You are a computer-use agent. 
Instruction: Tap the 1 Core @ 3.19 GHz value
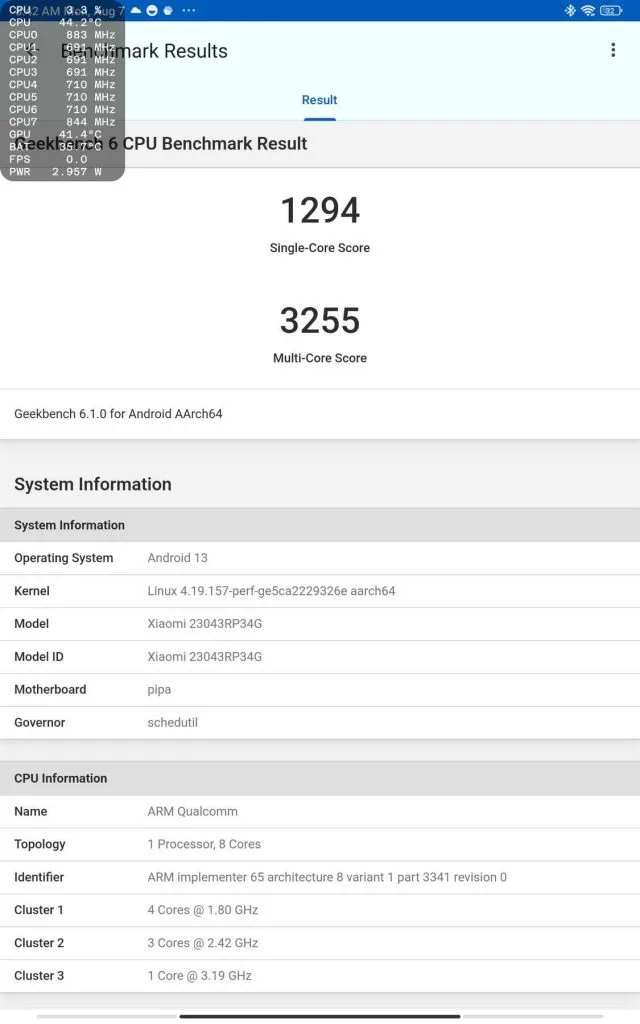[x=200, y=976]
